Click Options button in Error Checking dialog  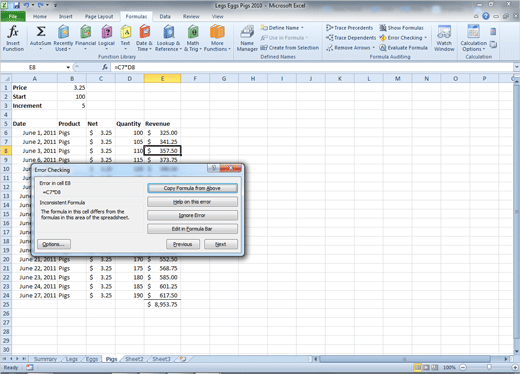pyautogui.click(x=54, y=244)
